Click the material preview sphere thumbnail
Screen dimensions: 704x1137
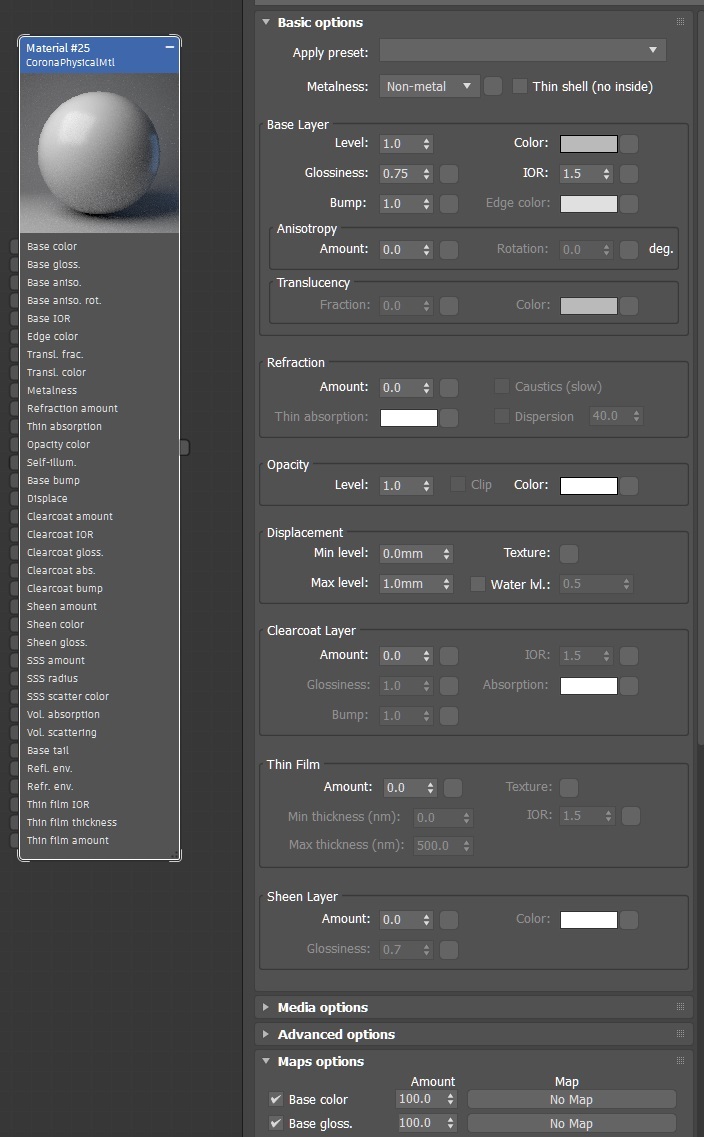click(99, 152)
